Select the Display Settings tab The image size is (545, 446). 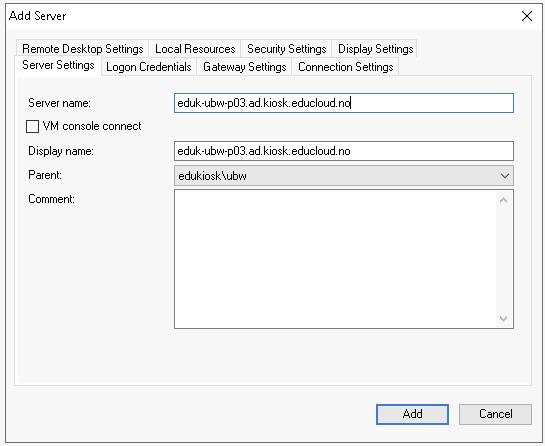tap(375, 49)
